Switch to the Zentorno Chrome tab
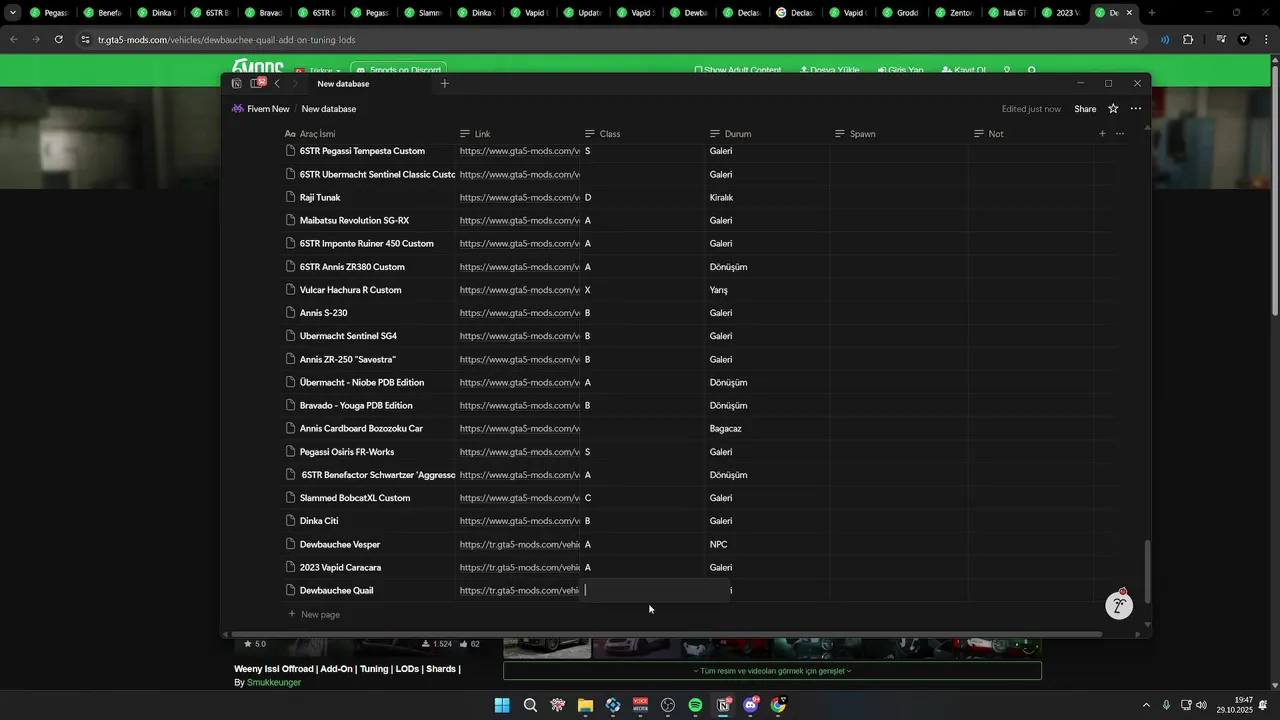Image resolution: width=1280 pixels, height=720 pixels. (954, 13)
